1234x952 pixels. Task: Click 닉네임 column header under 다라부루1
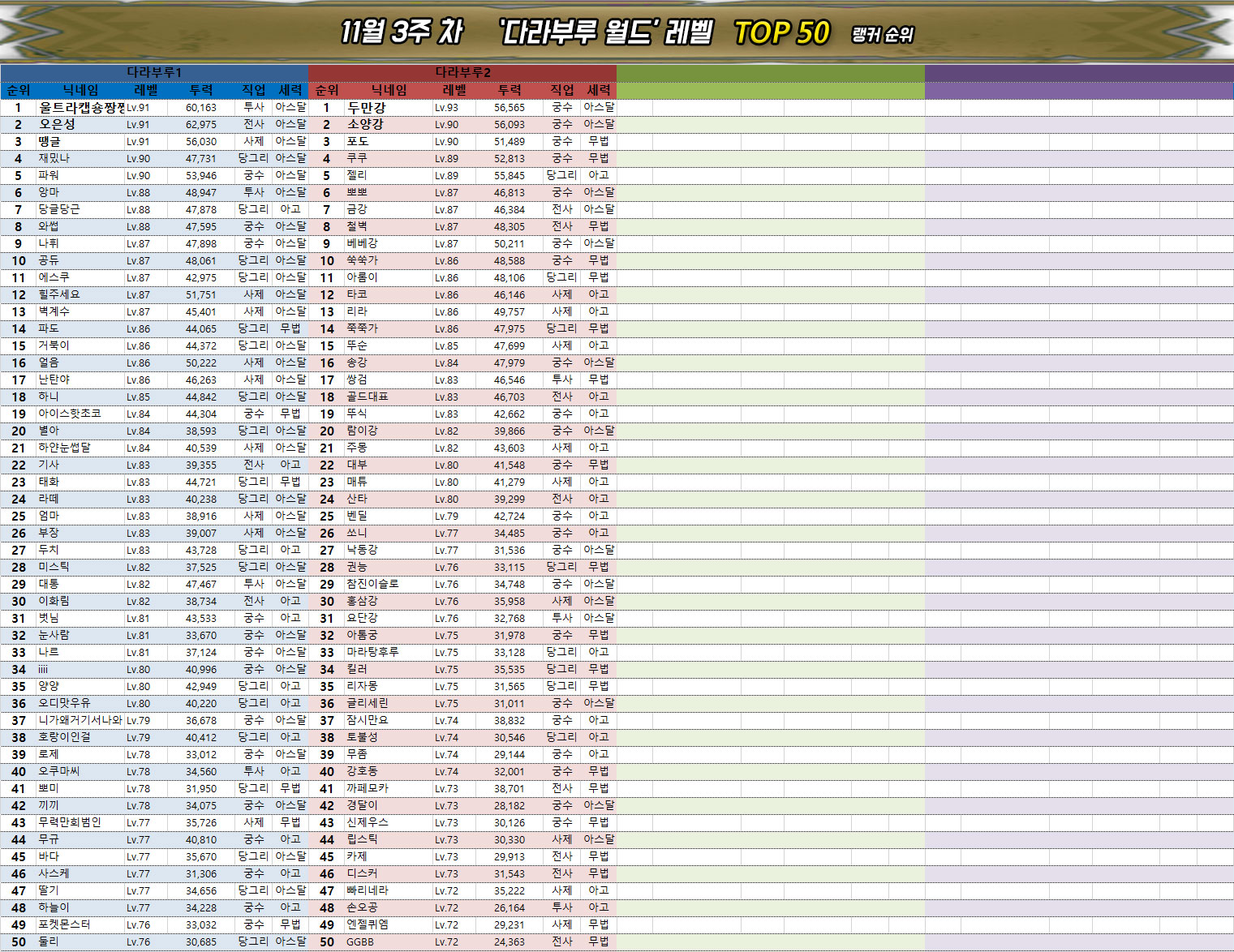[x=80, y=90]
